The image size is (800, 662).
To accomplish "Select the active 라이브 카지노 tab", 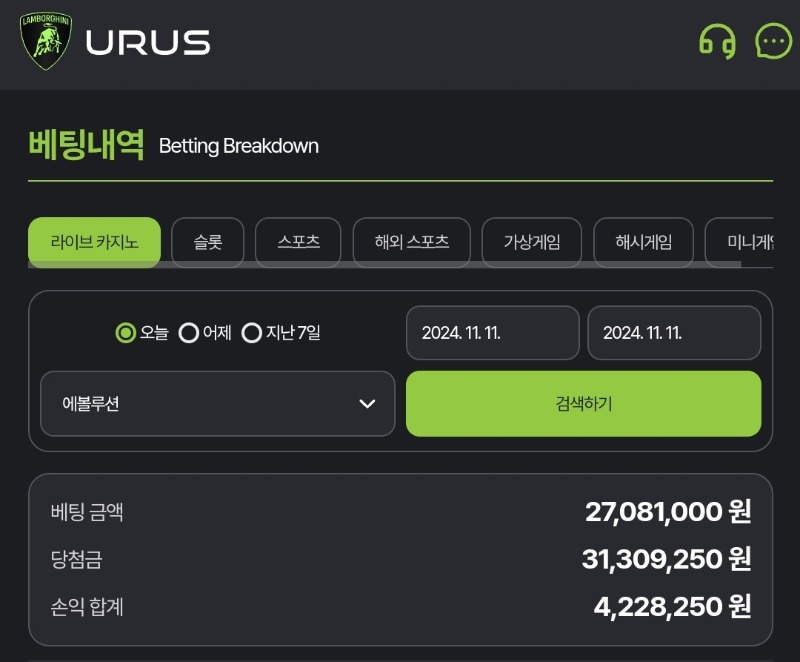I will (x=94, y=242).
